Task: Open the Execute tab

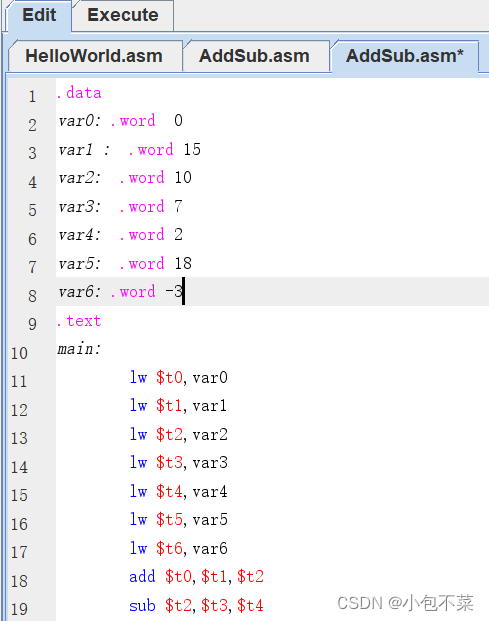Action: (x=123, y=15)
